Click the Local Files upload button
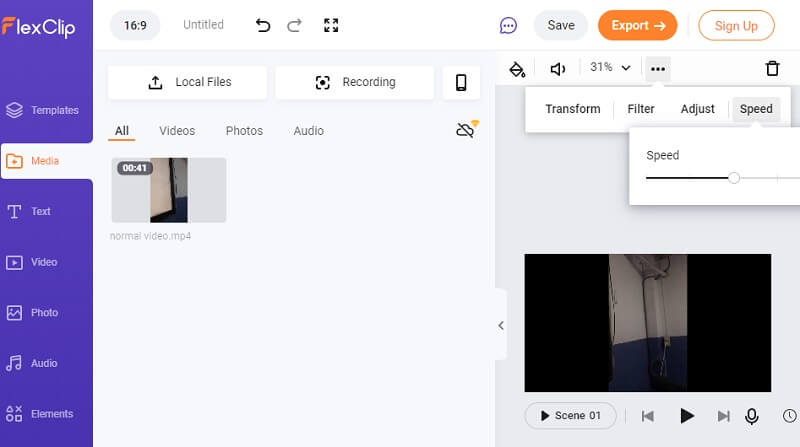 click(188, 83)
